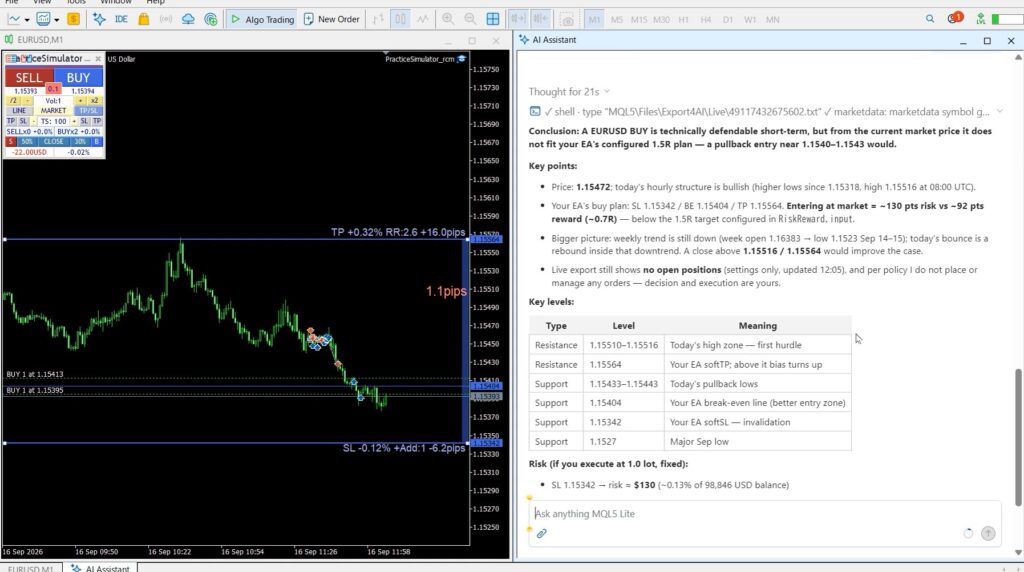
Task: Double volume with x2 button
Action: tap(95, 101)
